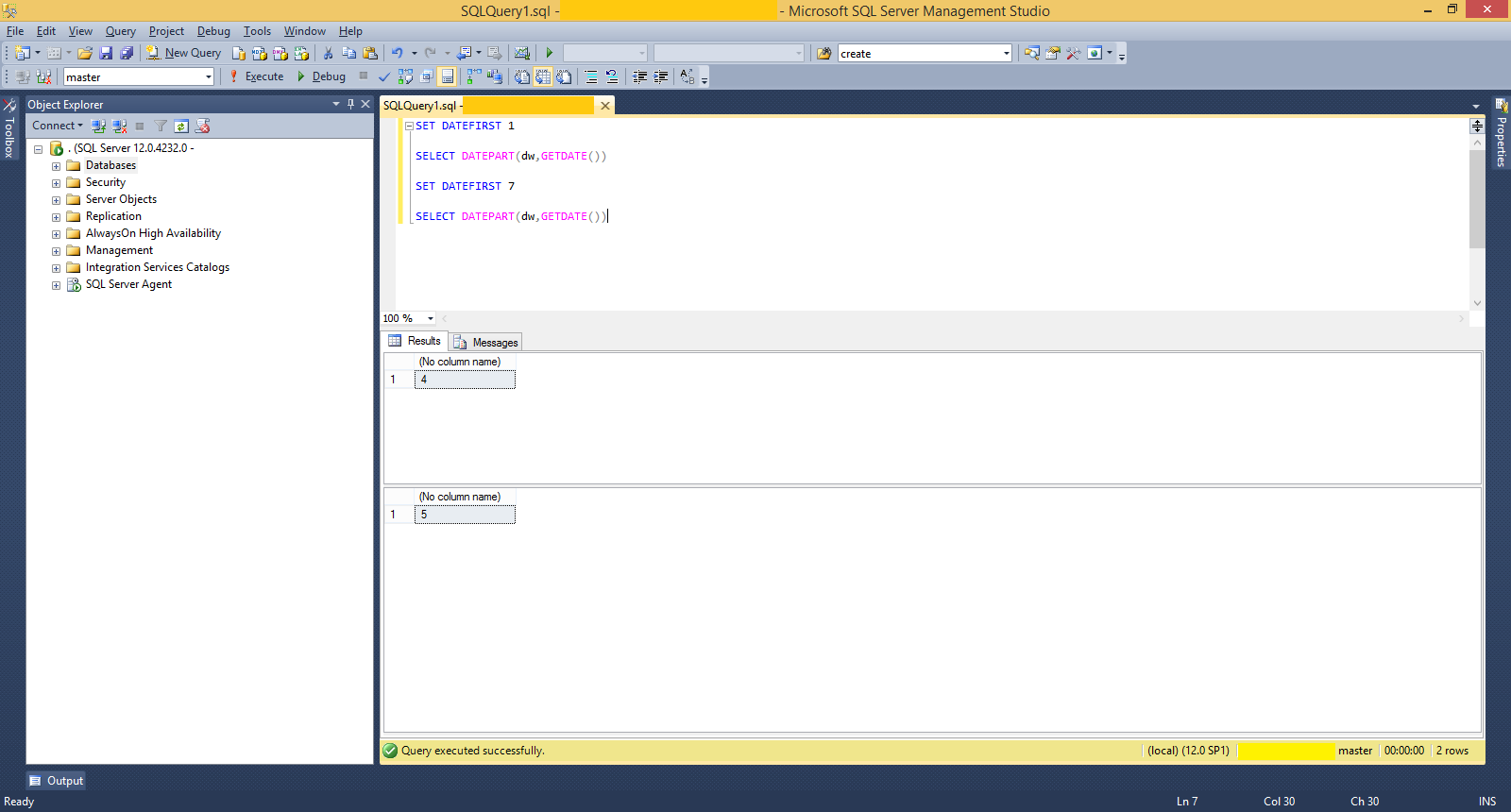Select the result cell containing 5
1511x812 pixels.
click(x=465, y=515)
